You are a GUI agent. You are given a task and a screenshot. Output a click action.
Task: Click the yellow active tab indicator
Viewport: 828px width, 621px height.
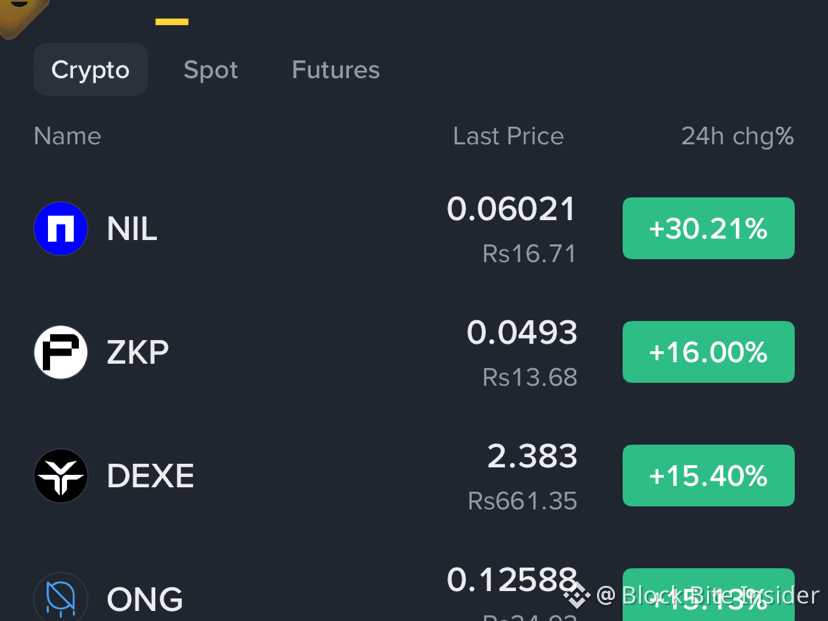pyautogui.click(x=172, y=22)
